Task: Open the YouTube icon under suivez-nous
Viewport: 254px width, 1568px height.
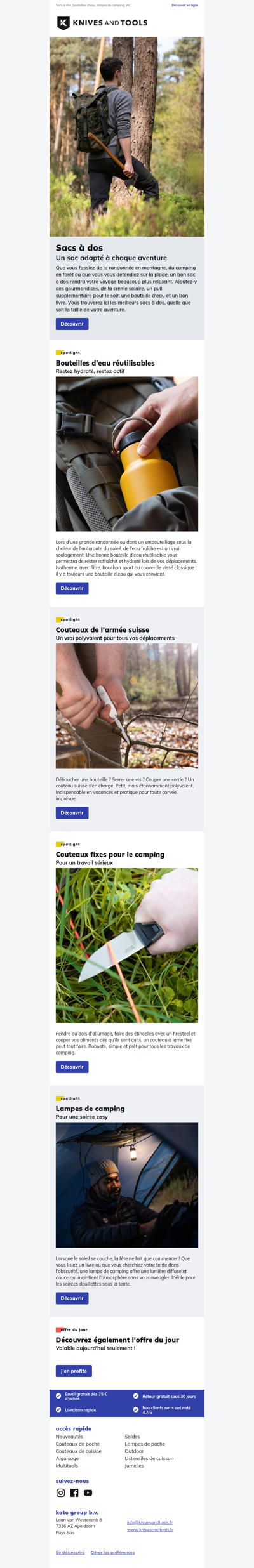Action: pos(88,1492)
